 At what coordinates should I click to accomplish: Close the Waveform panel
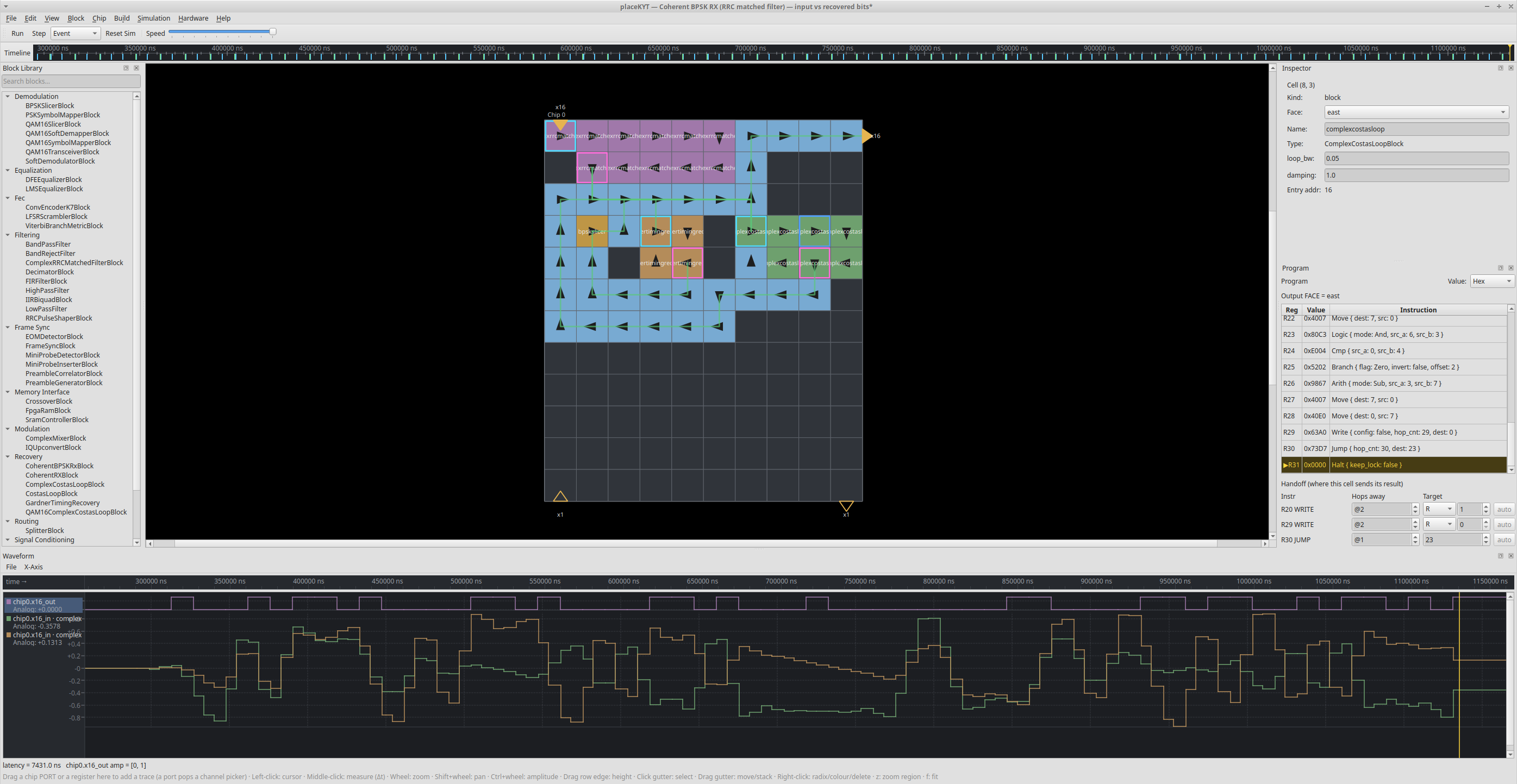coord(1510,556)
